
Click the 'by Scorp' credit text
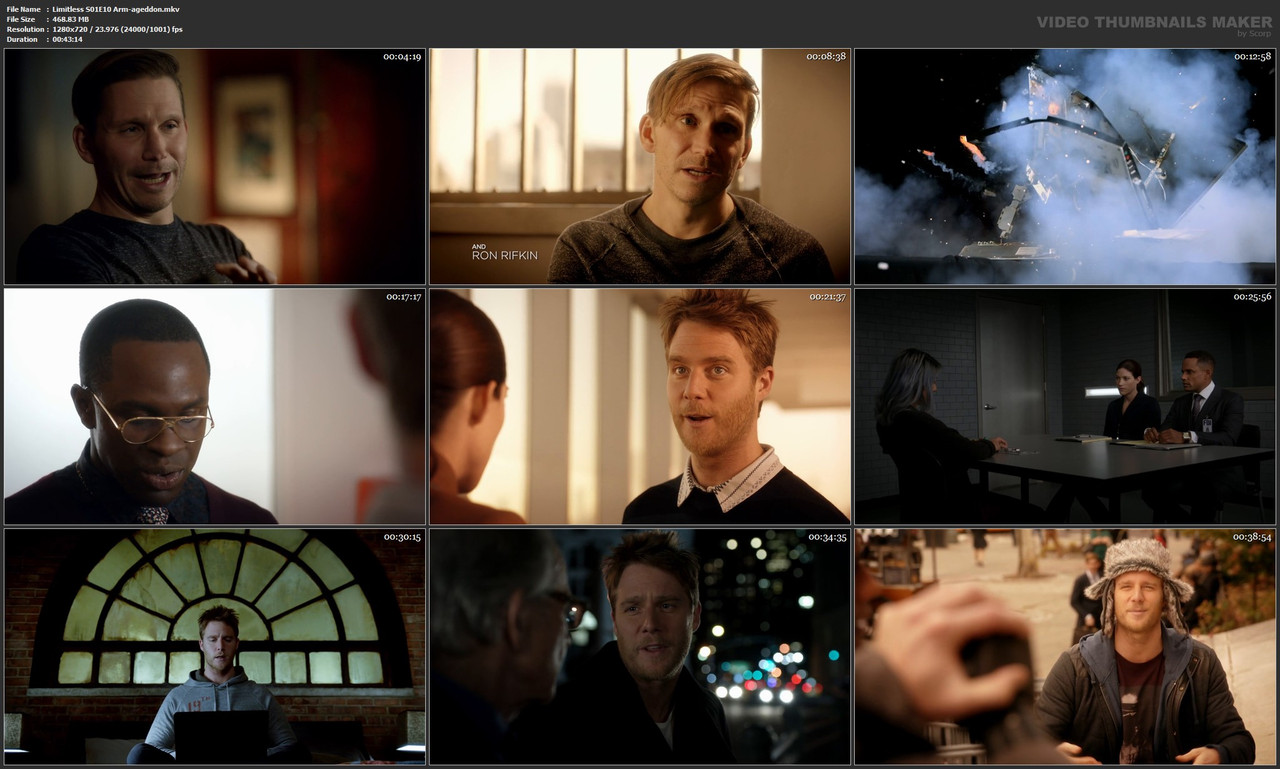(1241, 32)
